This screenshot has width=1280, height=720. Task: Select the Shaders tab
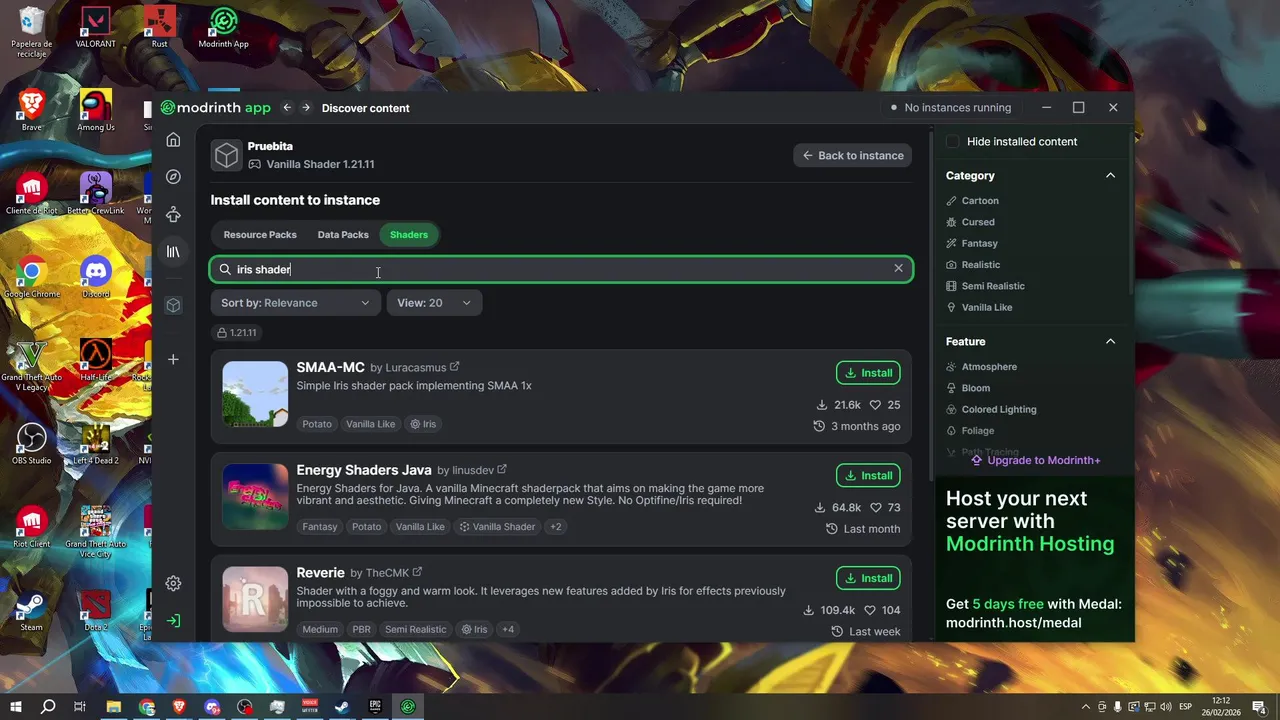409,234
